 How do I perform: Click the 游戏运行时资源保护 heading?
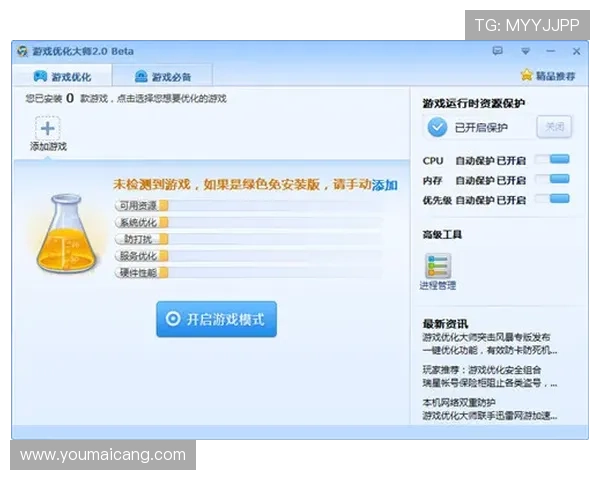point(473,103)
